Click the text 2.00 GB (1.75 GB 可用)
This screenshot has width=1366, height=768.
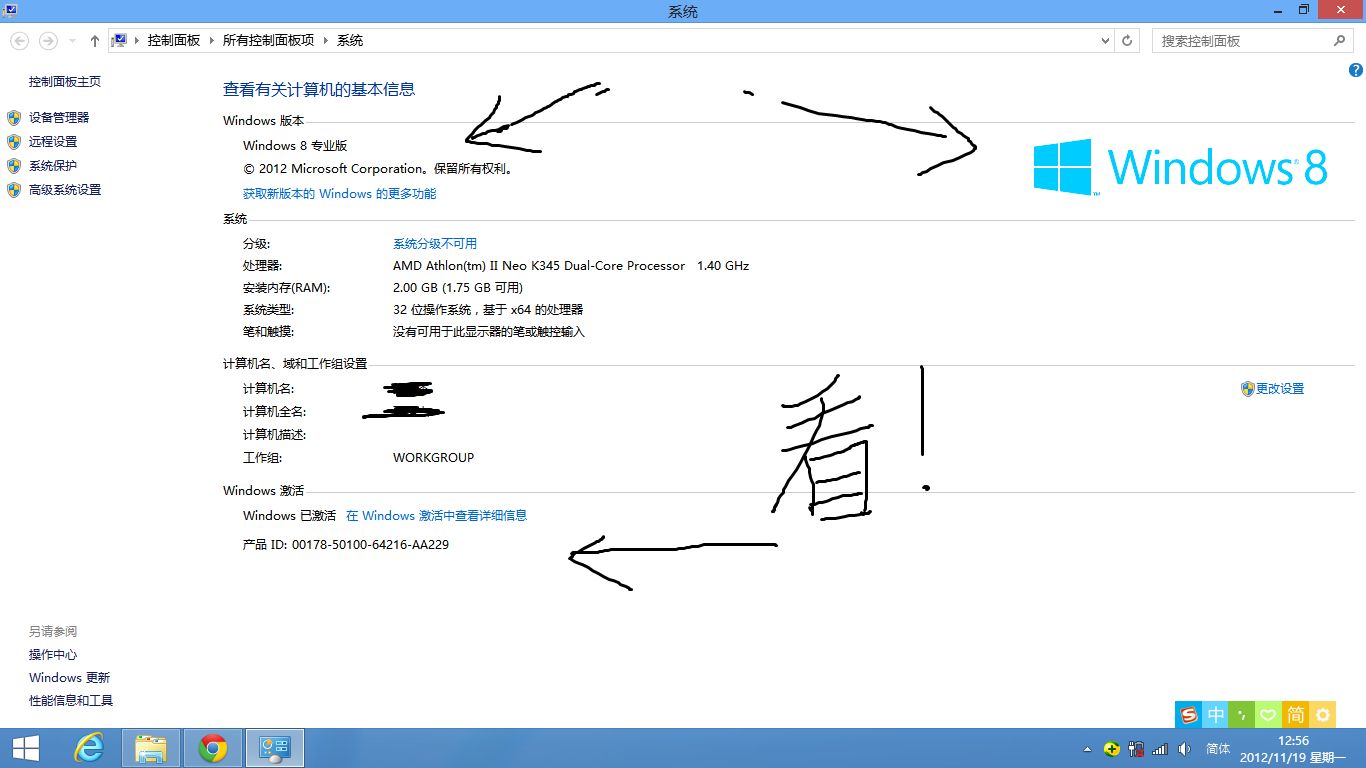(458, 288)
